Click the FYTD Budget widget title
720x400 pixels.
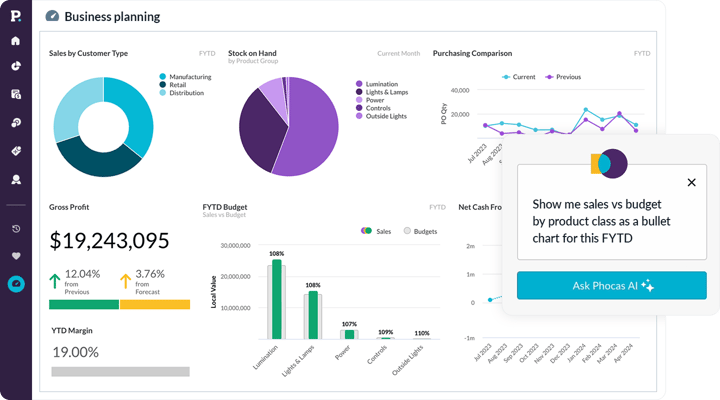(x=225, y=207)
